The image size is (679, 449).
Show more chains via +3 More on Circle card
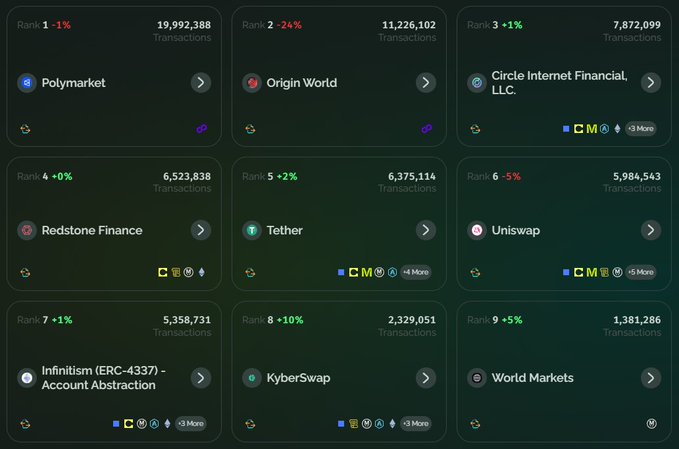[x=640, y=129]
